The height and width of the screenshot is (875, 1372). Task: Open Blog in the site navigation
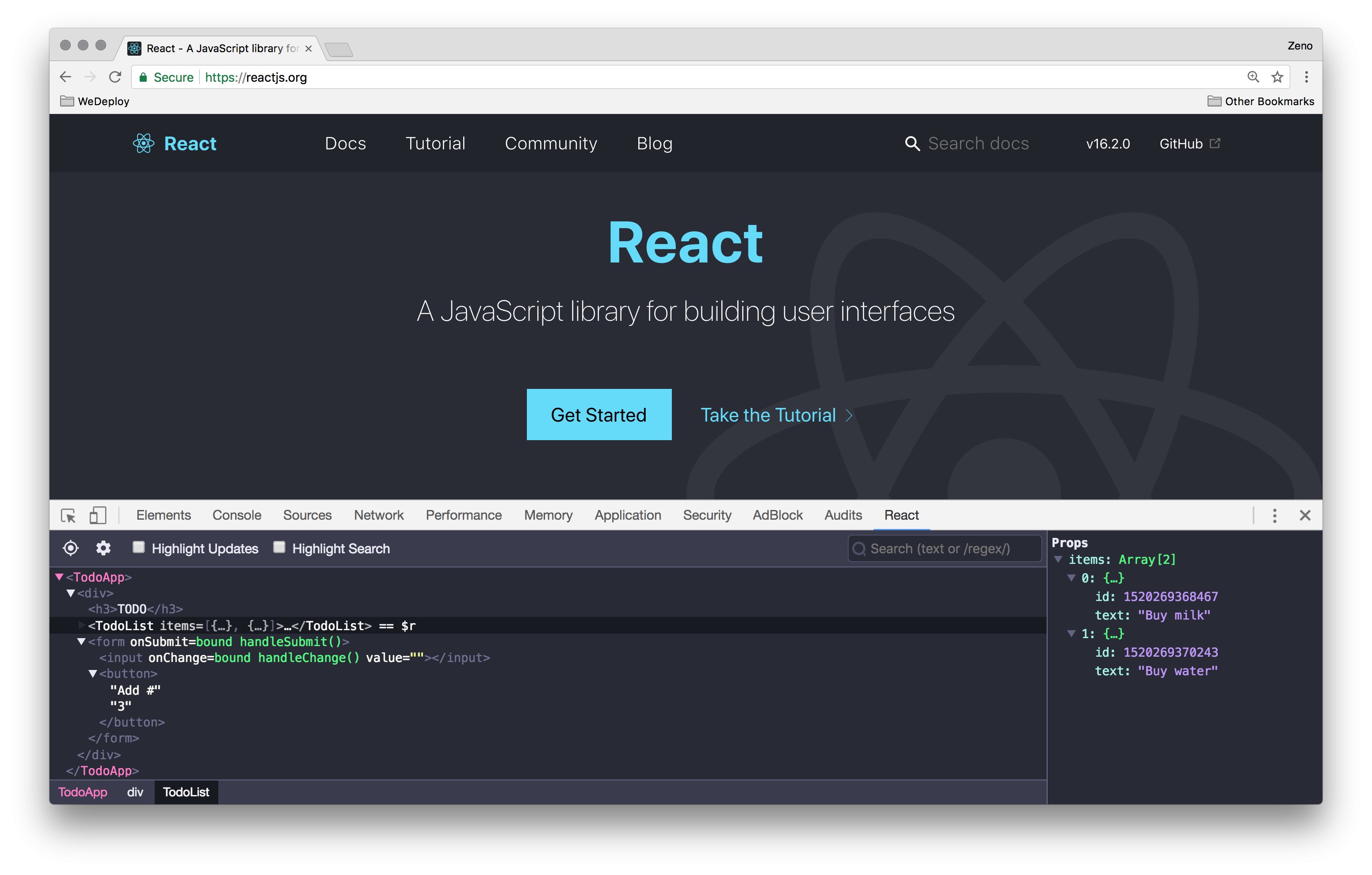655,144
